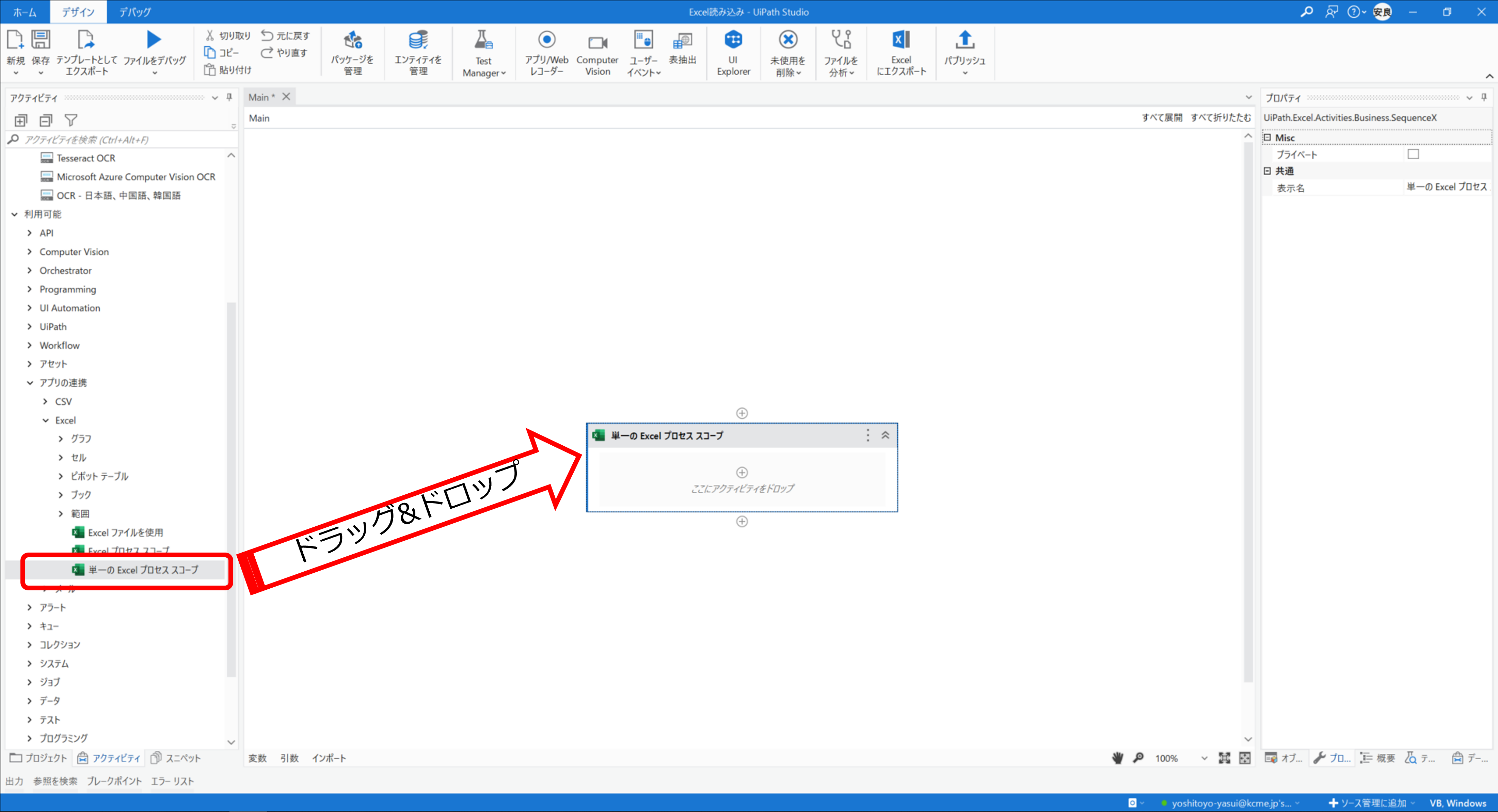Click Redo (やり直す)
This screenshot has width=1498, height=812.
(x=284, y=52)
